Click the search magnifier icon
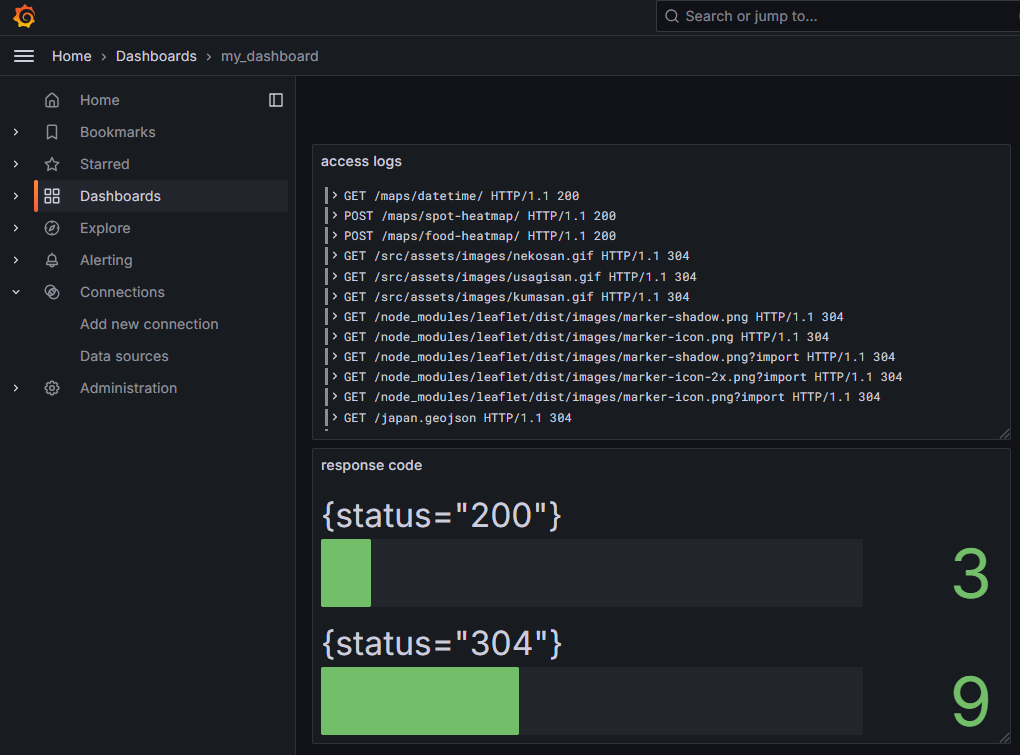The height and width of the screenshot is (755, 1020). 672,16
